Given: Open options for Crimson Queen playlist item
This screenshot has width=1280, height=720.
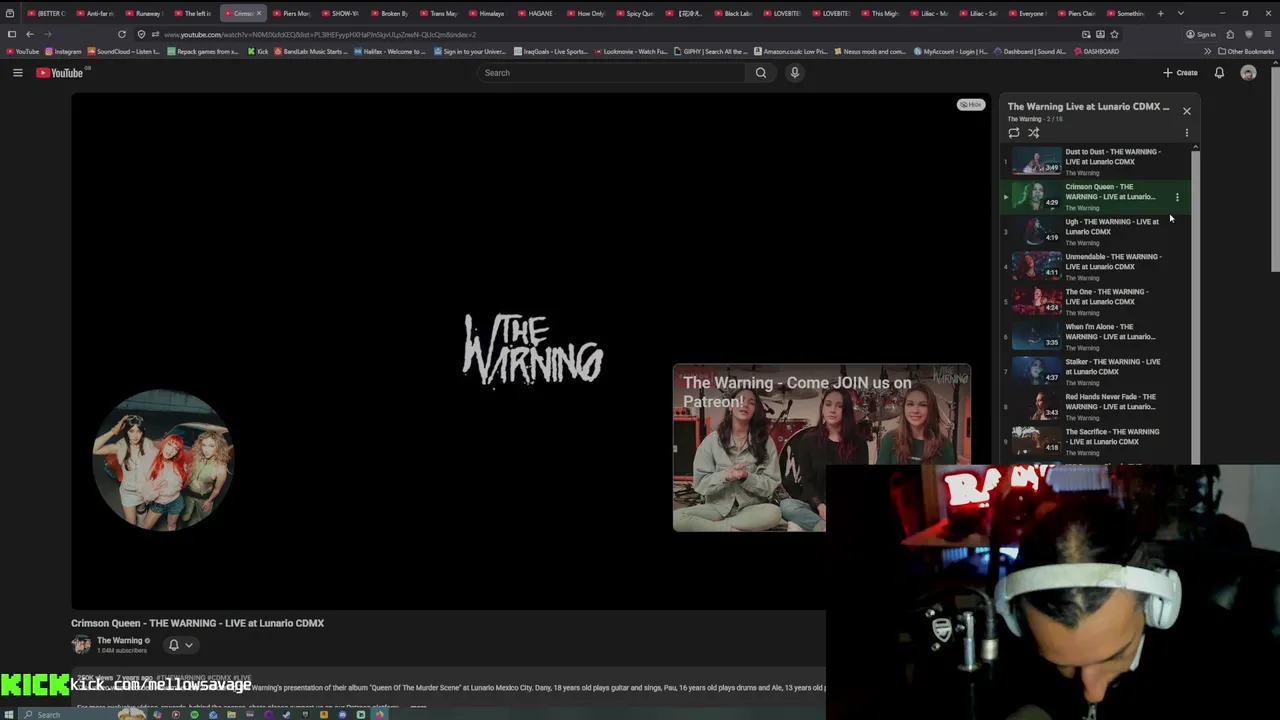Looking at the screenshot, I should click(1177, 197).
